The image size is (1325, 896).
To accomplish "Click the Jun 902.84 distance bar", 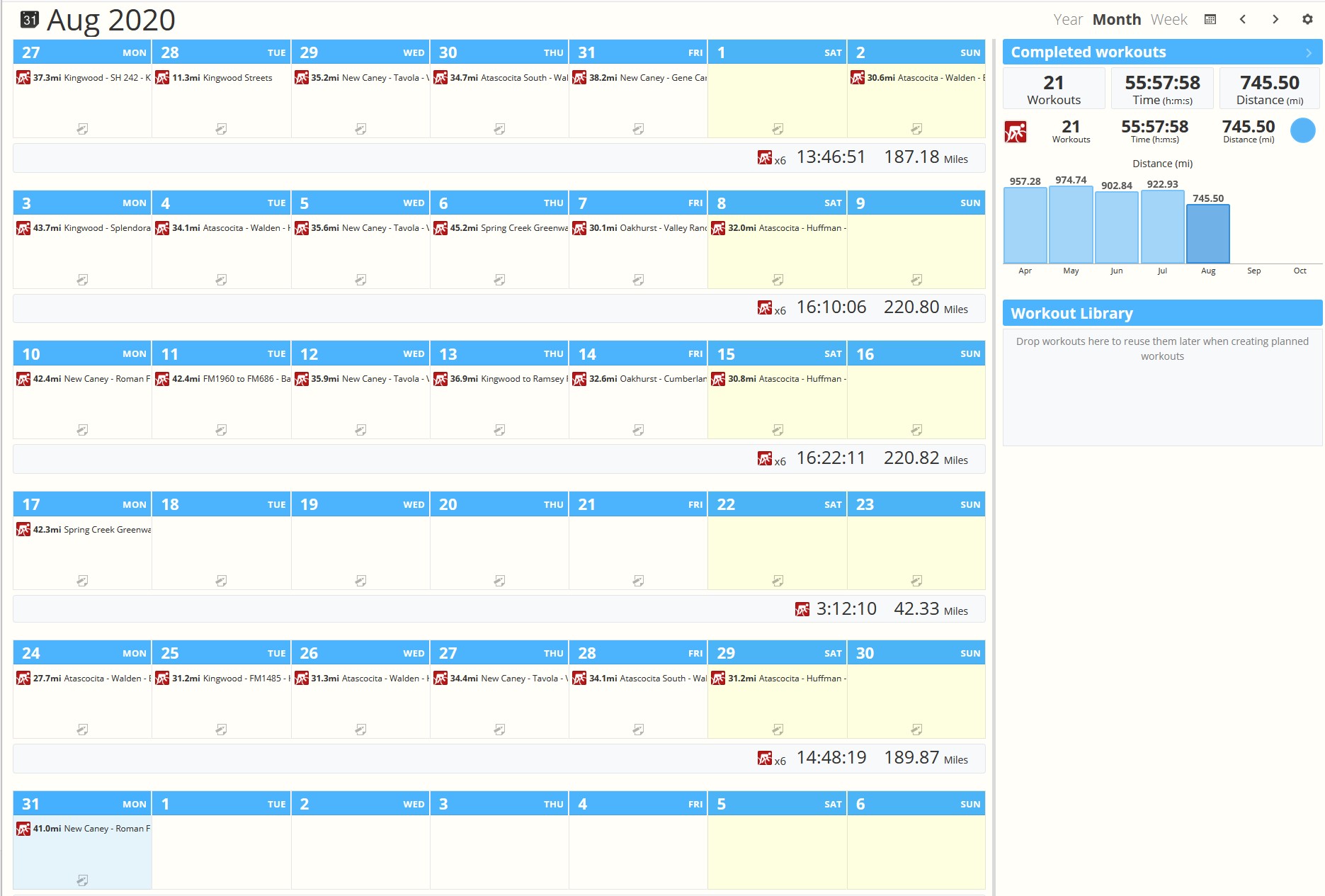I will (1117, 227).
